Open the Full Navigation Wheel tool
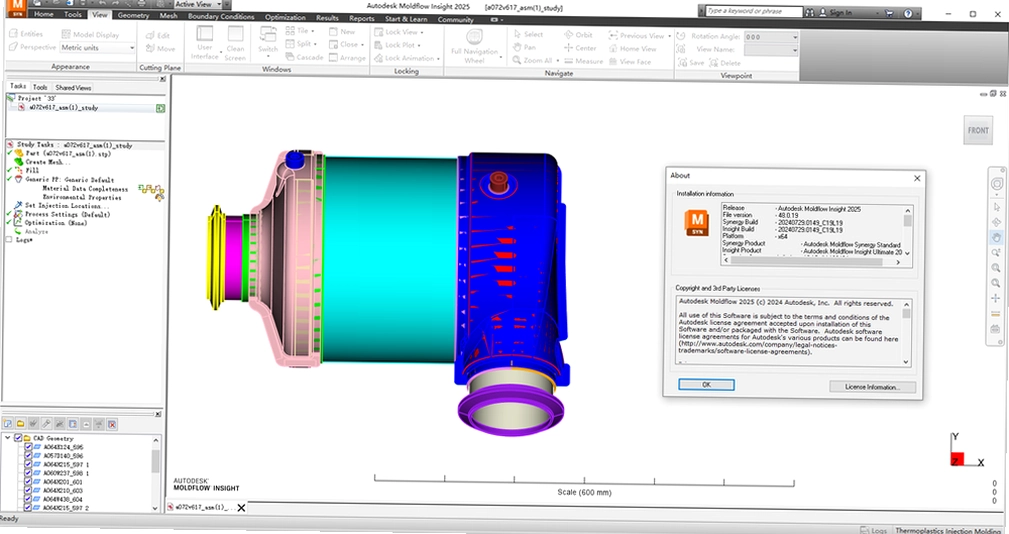The width and height of the screenshot is (1009, 534). [x=474, y=46]
